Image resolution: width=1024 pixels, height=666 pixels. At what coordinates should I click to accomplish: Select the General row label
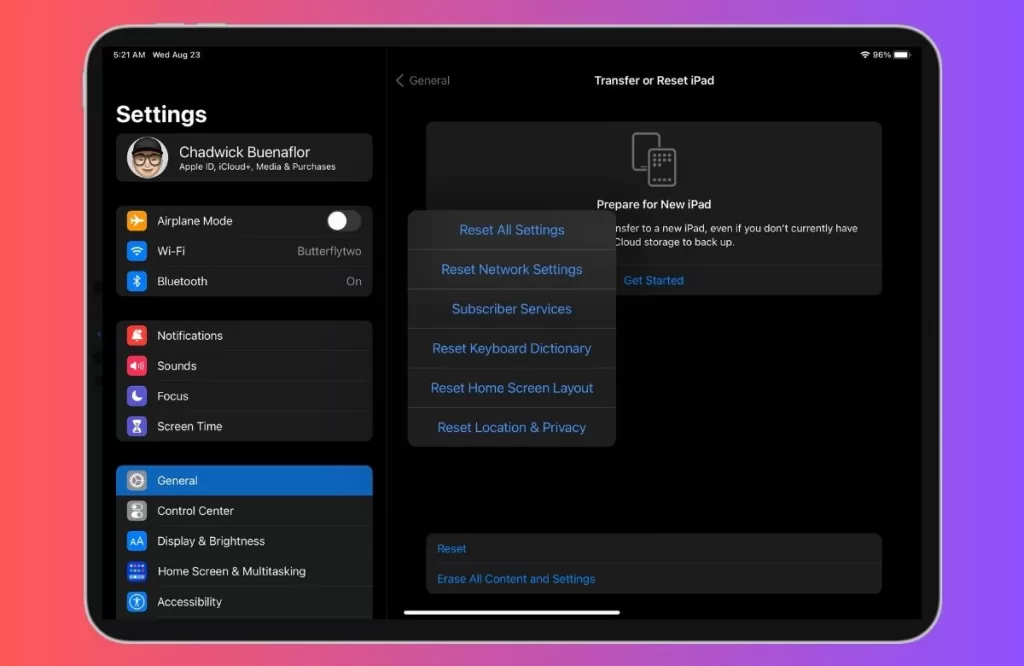(x=177, y=481)
